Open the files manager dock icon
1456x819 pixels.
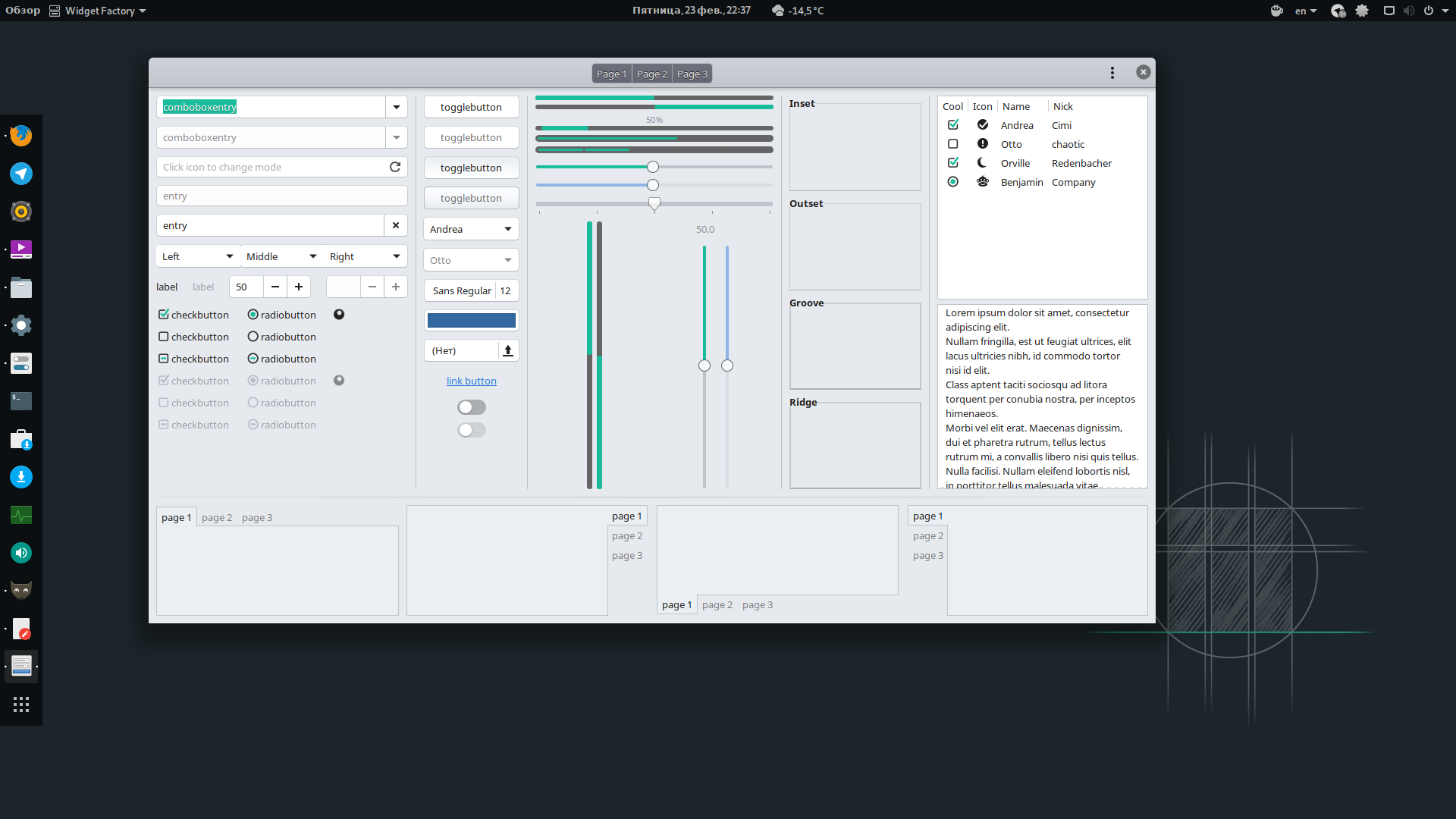tap(21, 287)
